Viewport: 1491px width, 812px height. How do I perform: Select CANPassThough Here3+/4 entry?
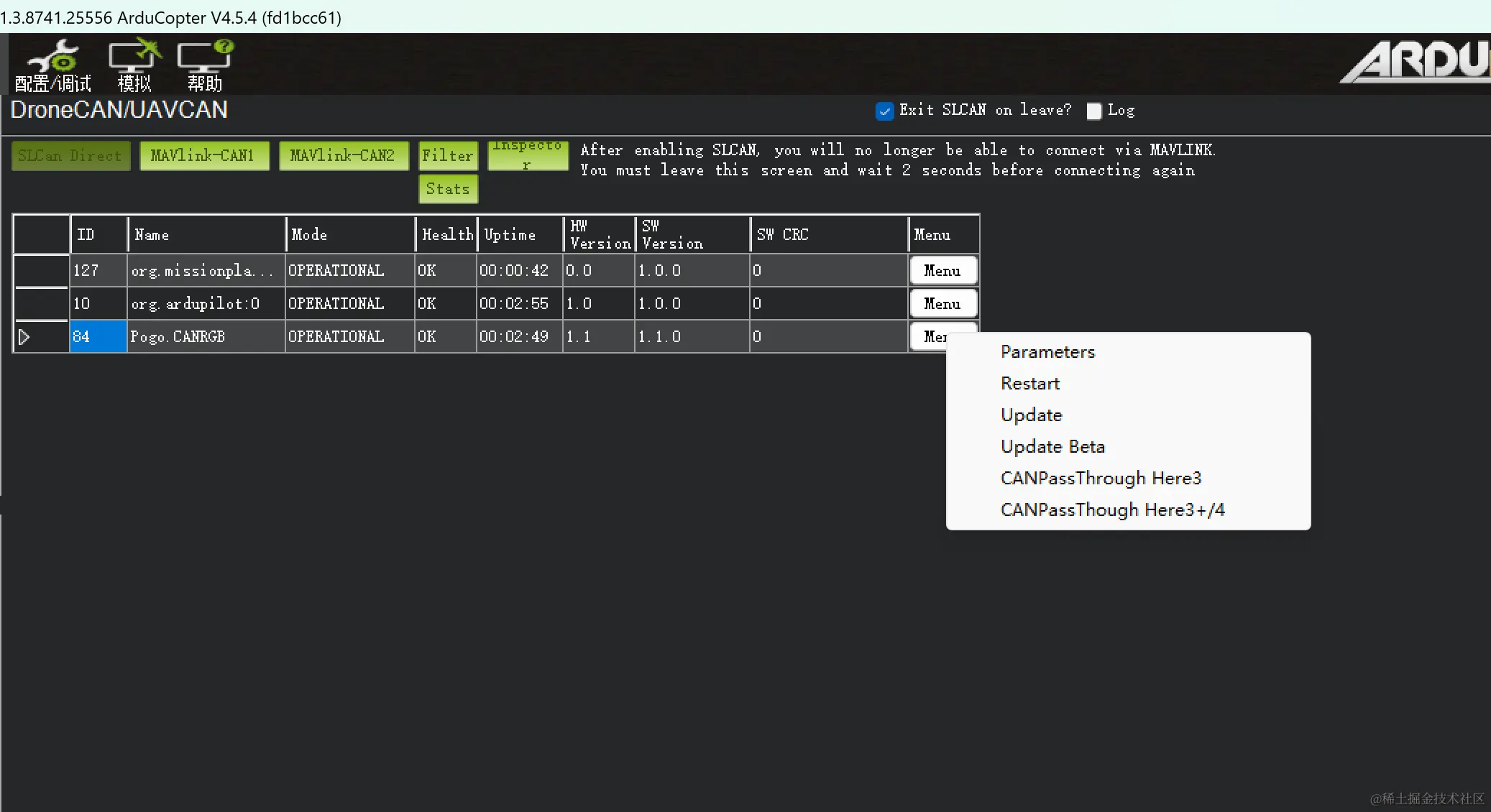1112,510
